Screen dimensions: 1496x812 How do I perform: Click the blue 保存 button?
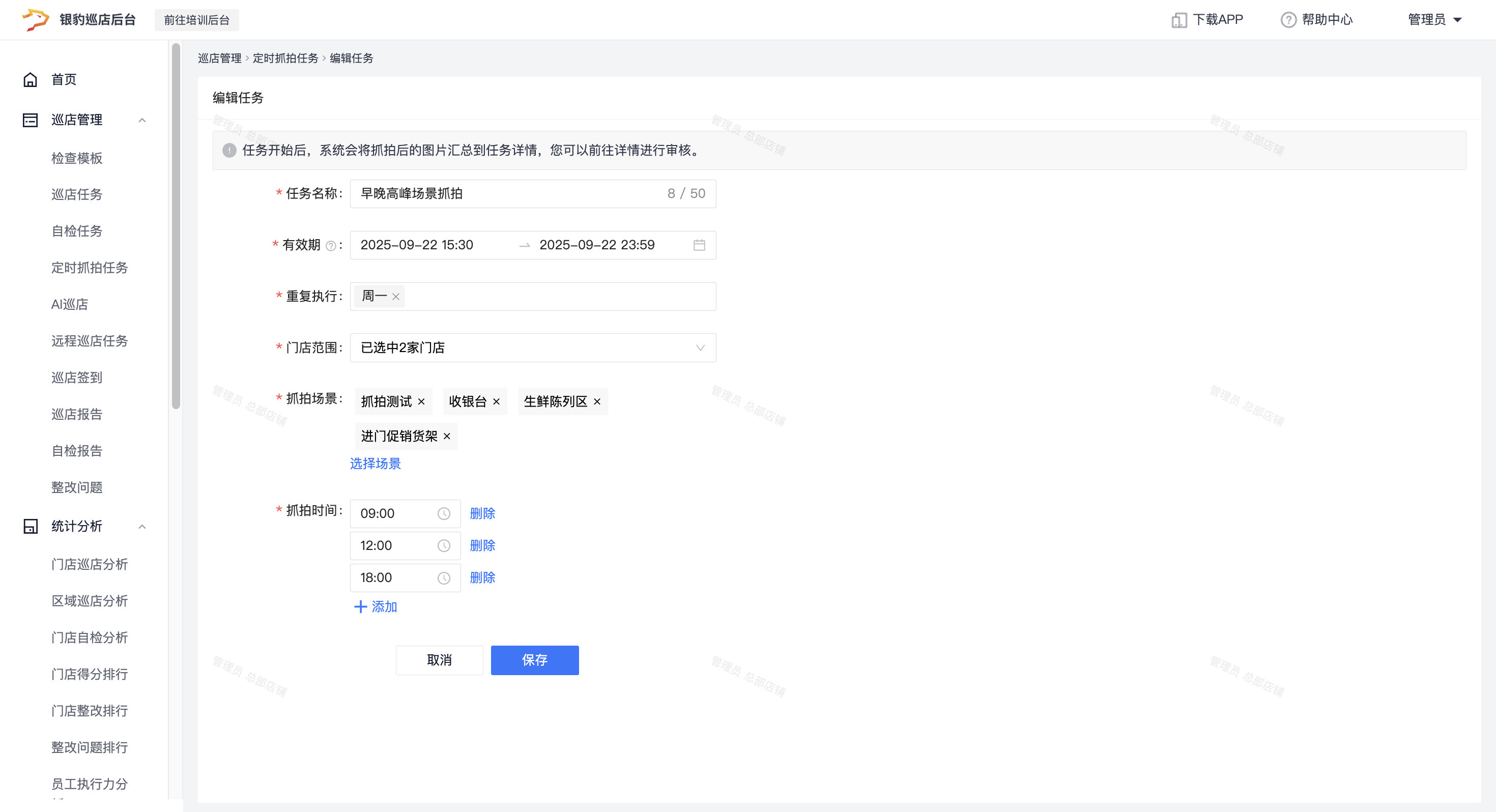point(534,660)
